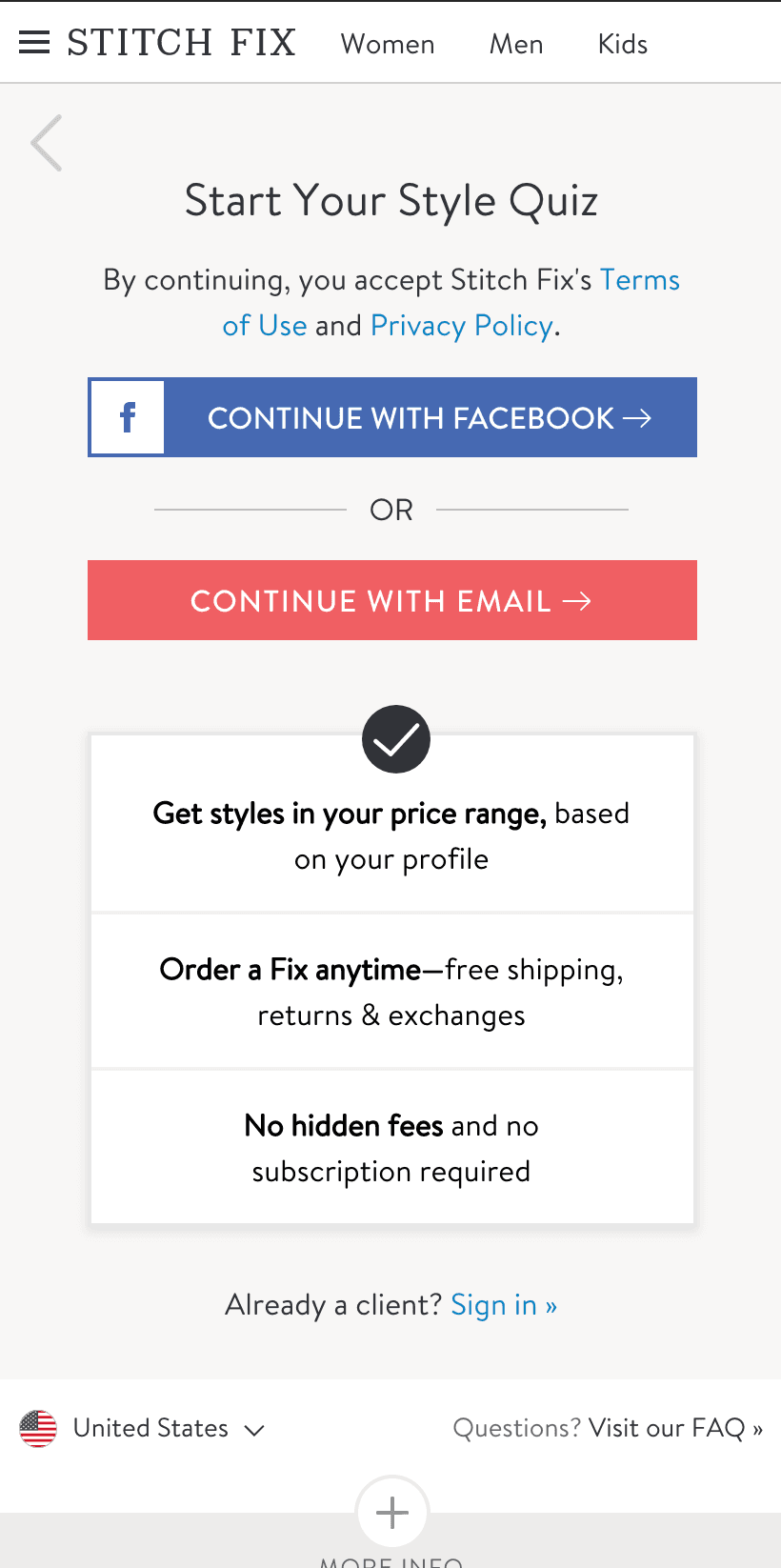Select the Kids menu item
This screenshot has width=781, height=1568.
pyautogui.click(x=623, y=44)
